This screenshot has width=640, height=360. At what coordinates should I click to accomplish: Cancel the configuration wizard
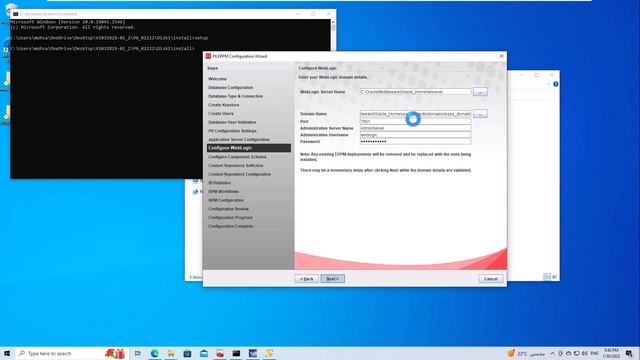pos(491,279)
